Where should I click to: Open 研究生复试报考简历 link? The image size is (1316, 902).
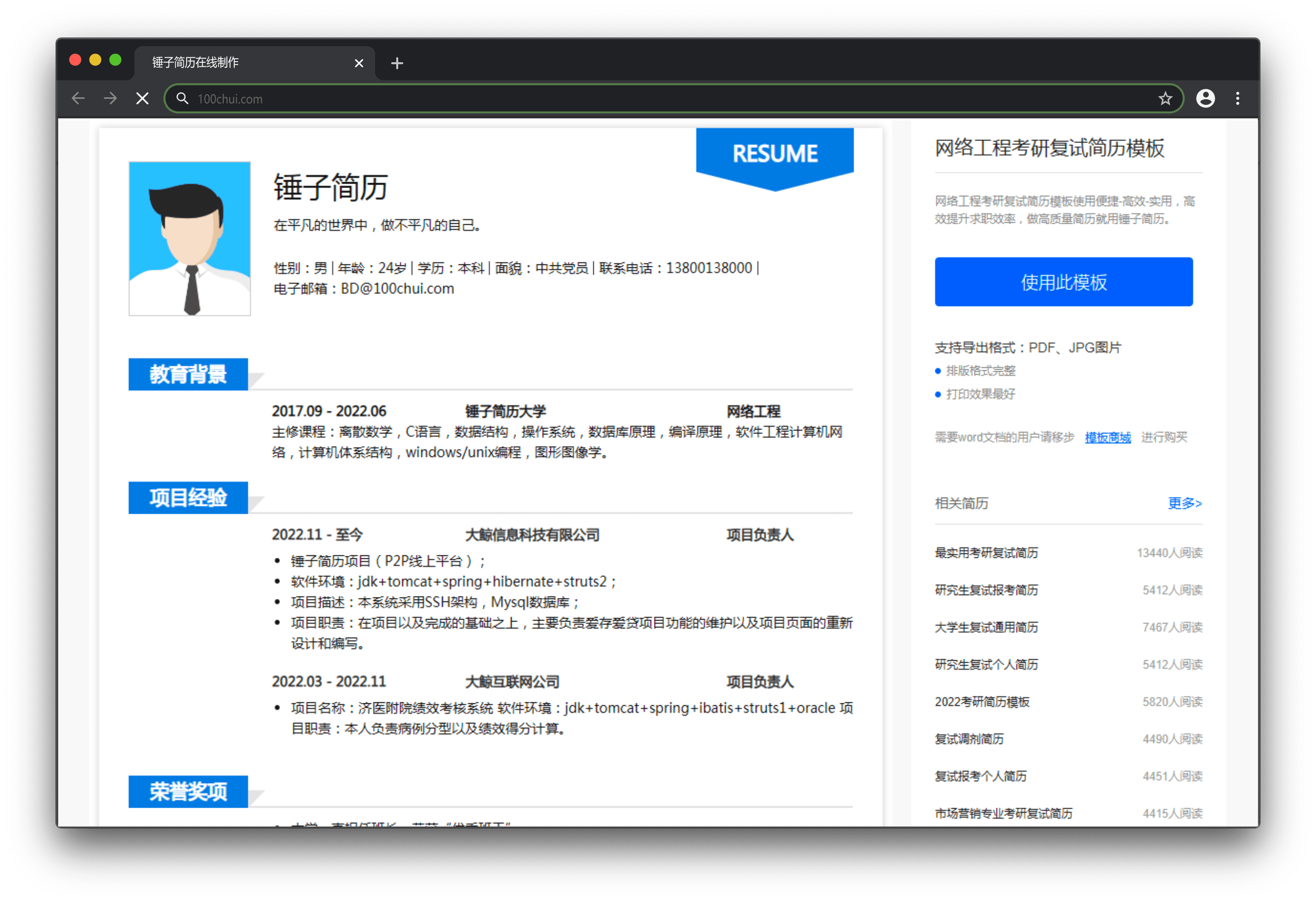(x=986, y=590)
